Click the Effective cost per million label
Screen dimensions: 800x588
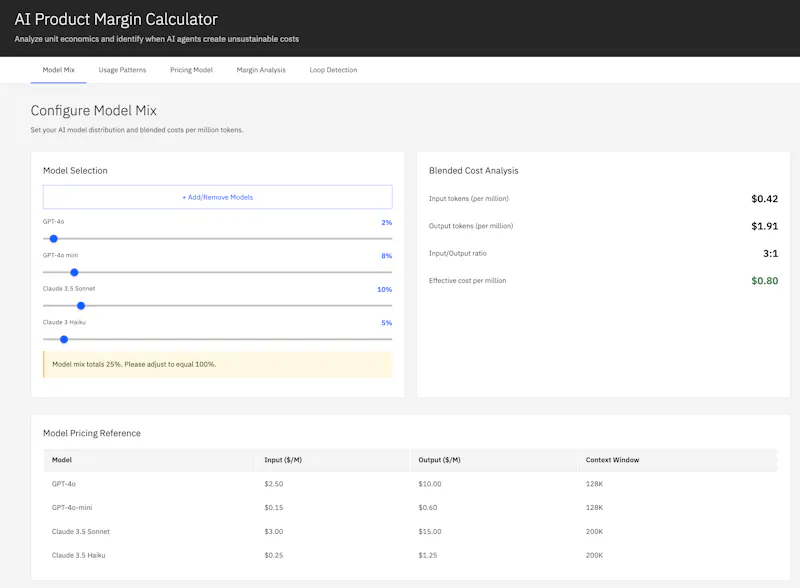click(x=467, y=280)
